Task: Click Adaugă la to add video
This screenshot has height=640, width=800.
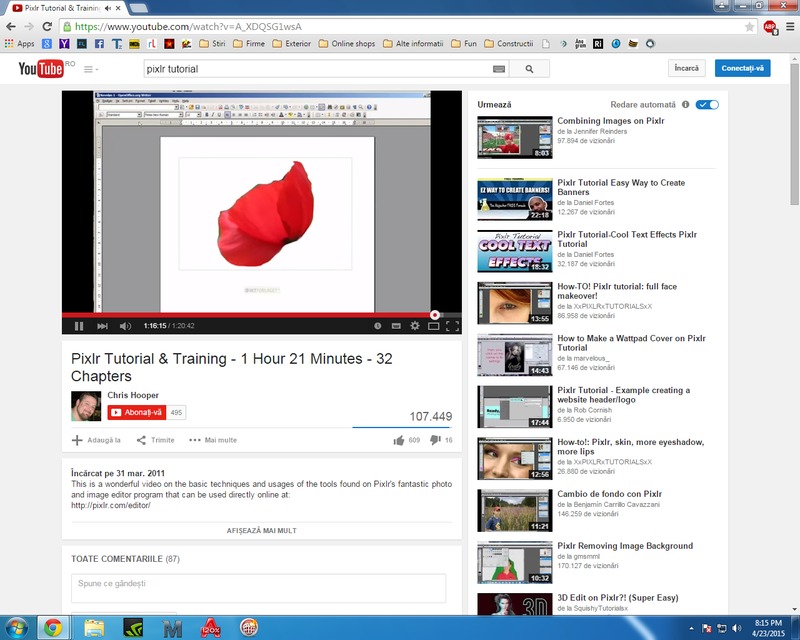Action: pyautogui.click(x=96, y=440)
